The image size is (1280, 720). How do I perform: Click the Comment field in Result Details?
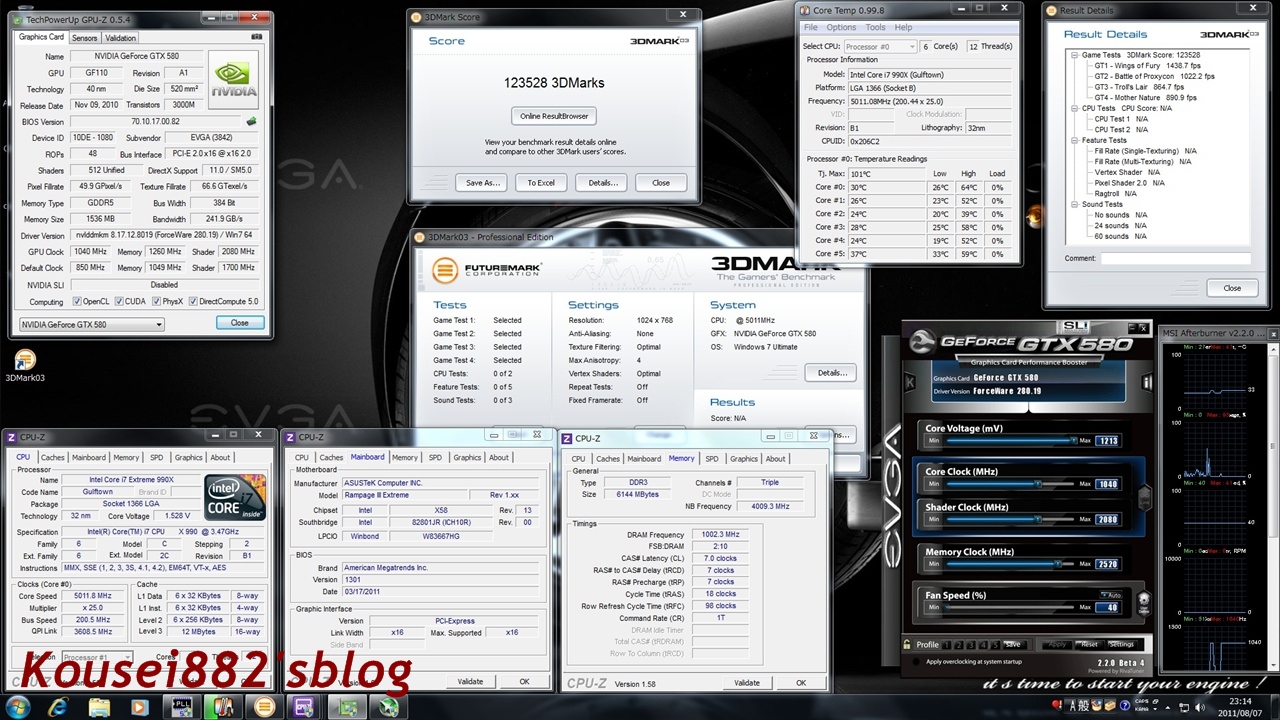[x=1175, y=258]
